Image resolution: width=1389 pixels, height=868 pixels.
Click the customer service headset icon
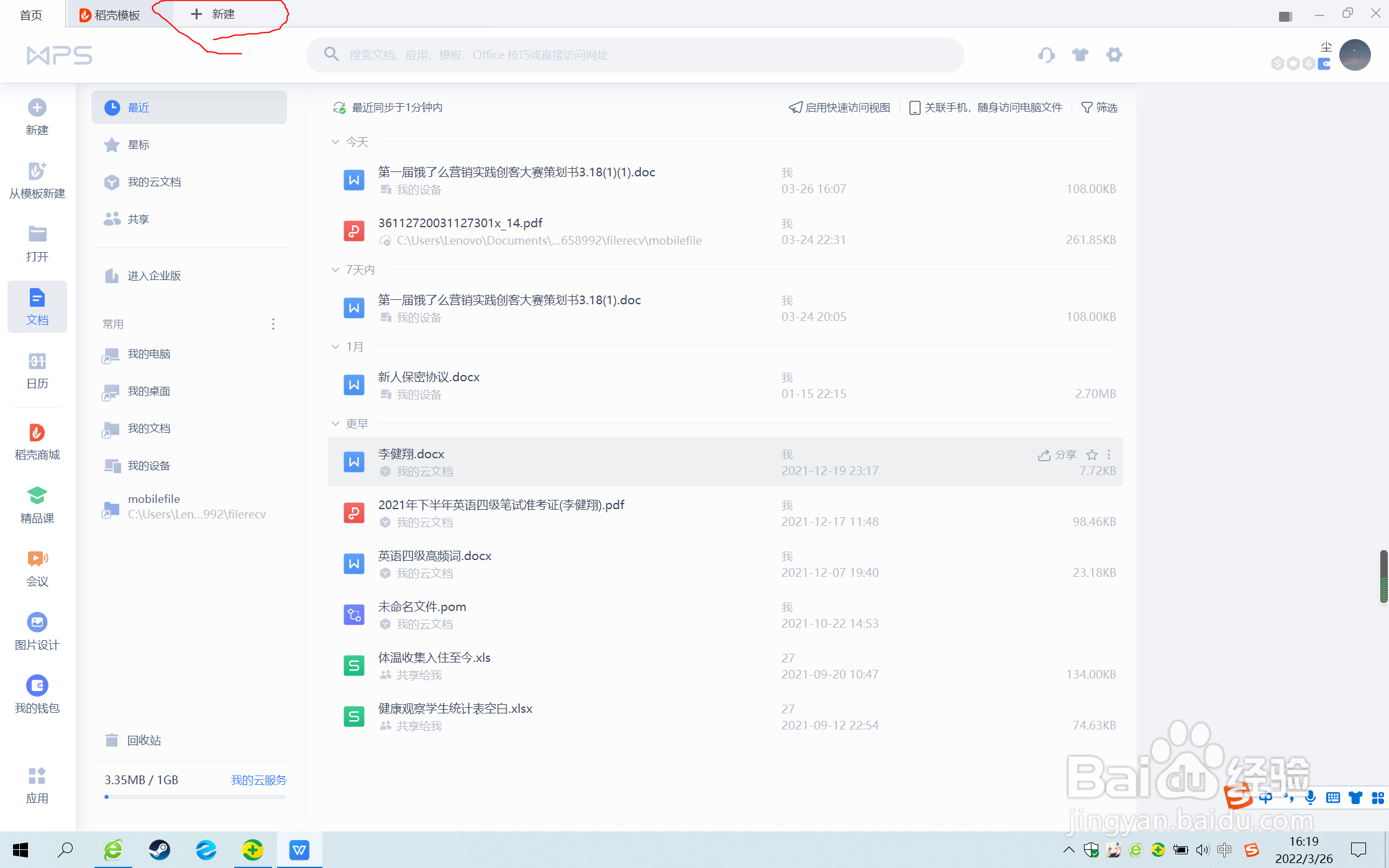click(1047, 55)
